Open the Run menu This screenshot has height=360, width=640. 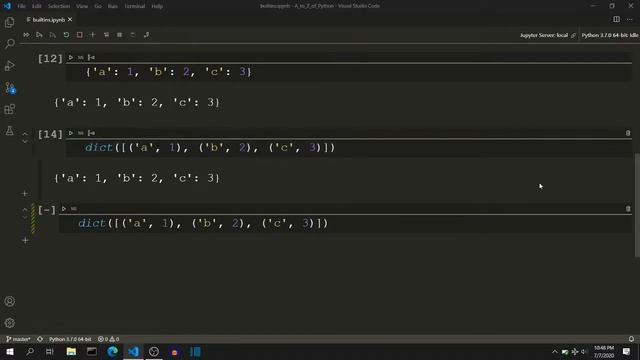(113, 6)
